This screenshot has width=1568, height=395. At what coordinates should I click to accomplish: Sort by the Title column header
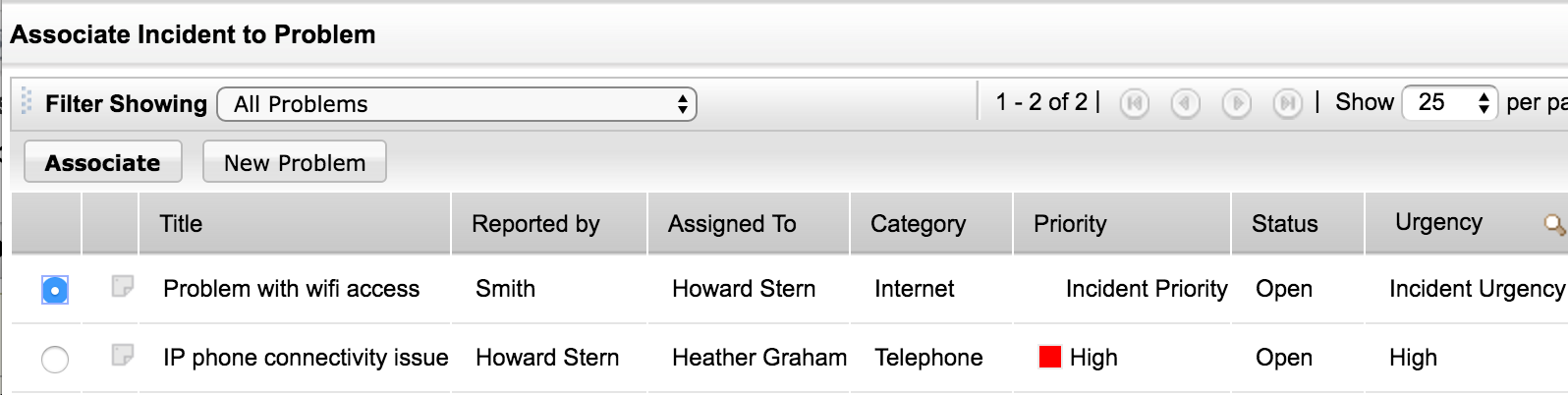182,224
